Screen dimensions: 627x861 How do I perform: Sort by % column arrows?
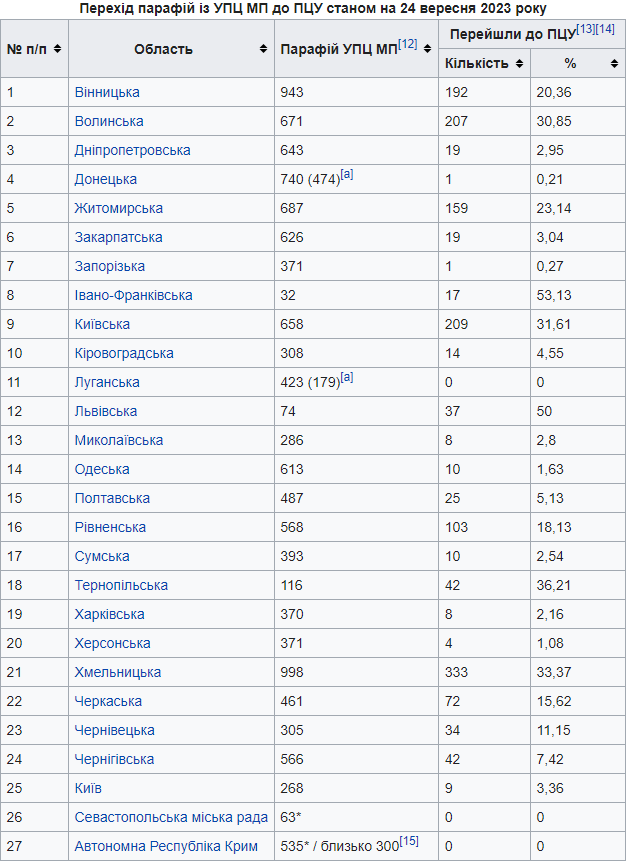point(614,64)
